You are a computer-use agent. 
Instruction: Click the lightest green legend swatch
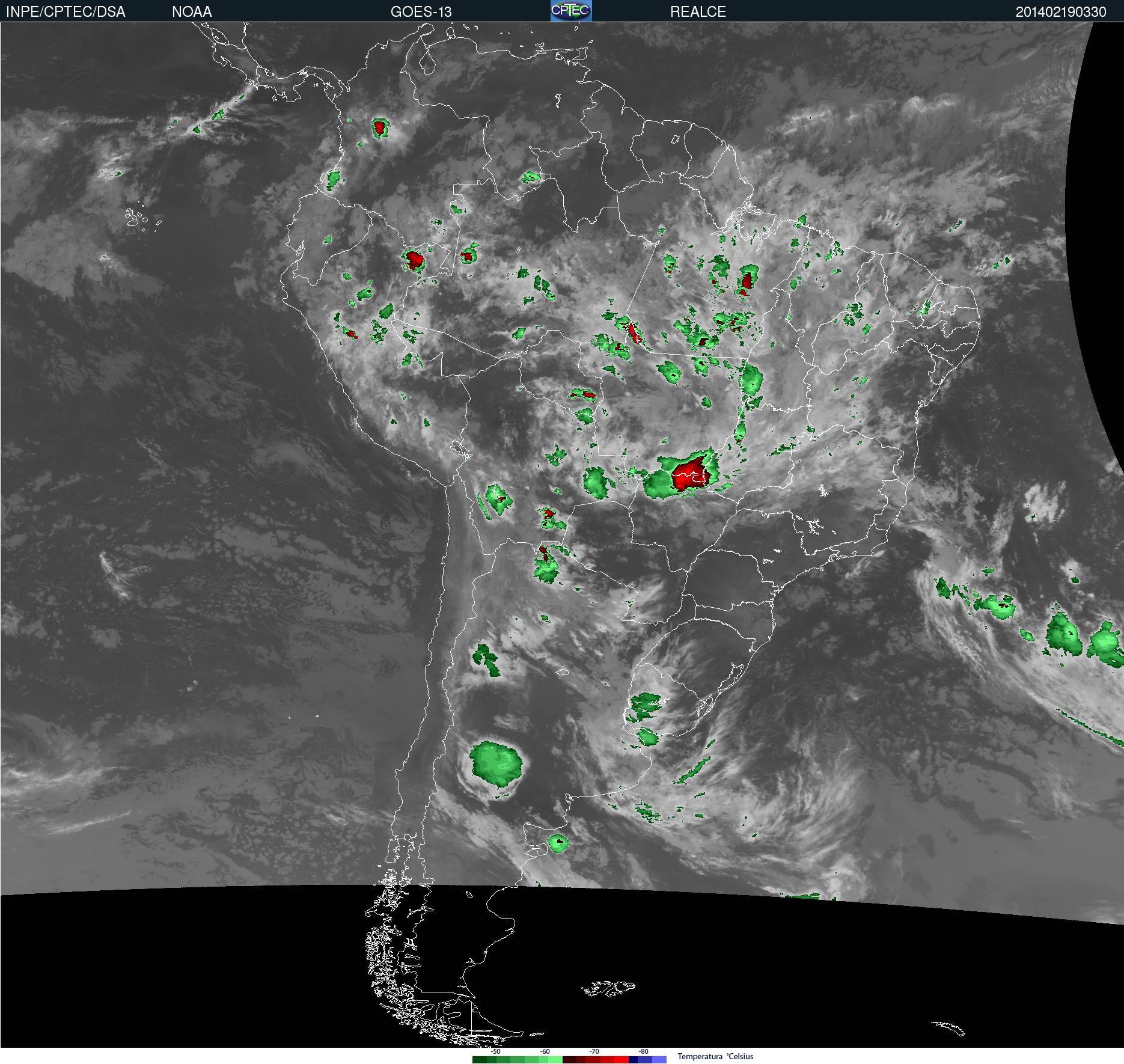point(555,1060)
